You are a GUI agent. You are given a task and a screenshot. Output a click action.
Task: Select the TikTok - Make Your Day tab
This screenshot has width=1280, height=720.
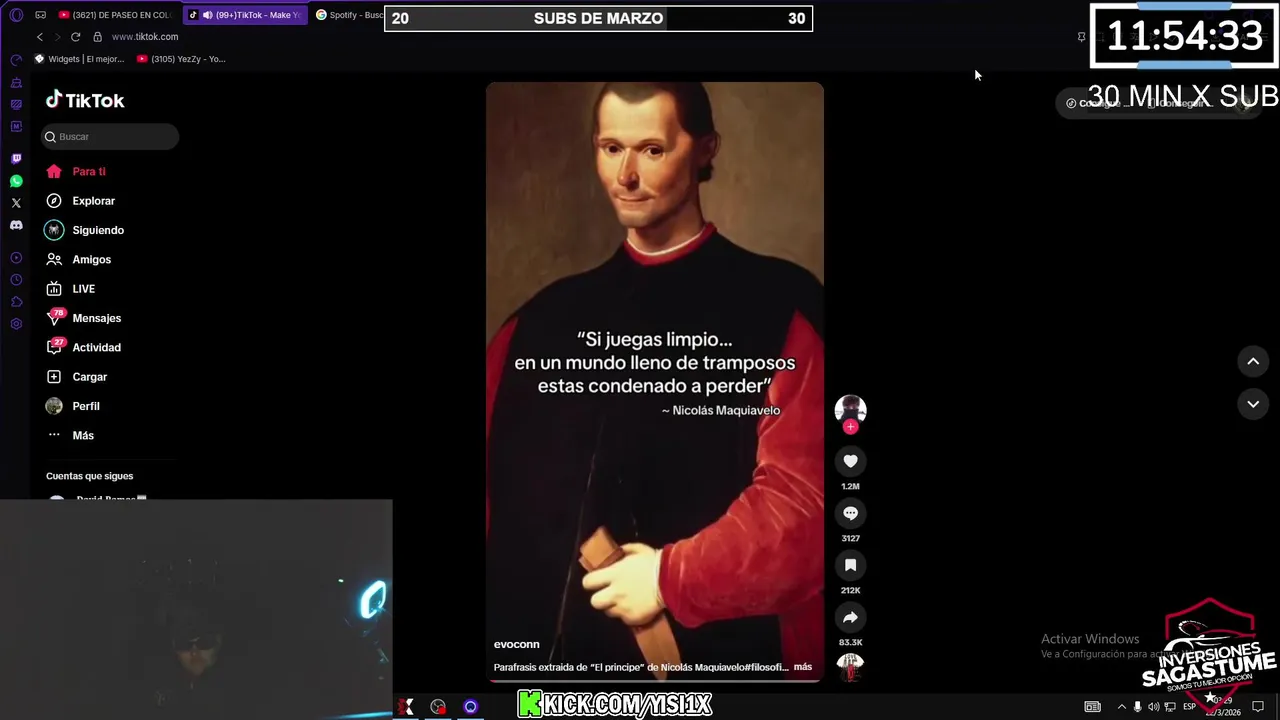tap(245, 15)
